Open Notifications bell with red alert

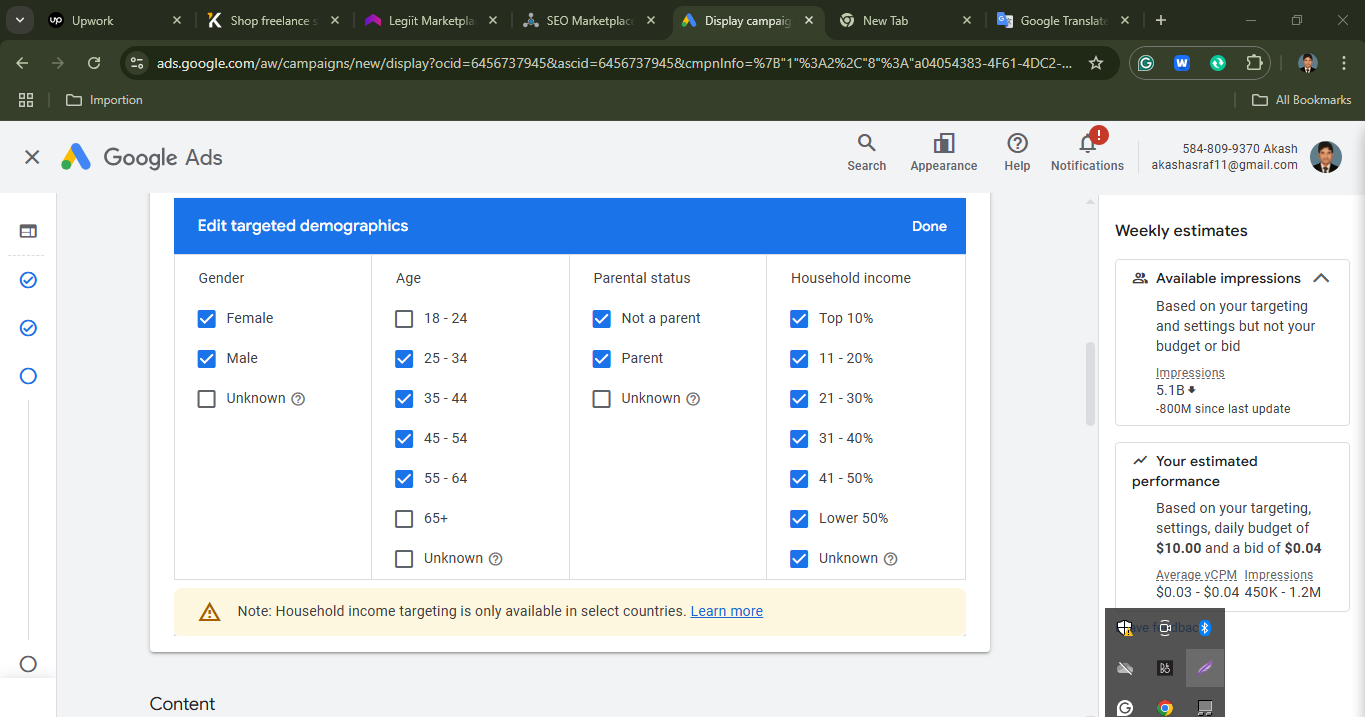point(1087,148)
